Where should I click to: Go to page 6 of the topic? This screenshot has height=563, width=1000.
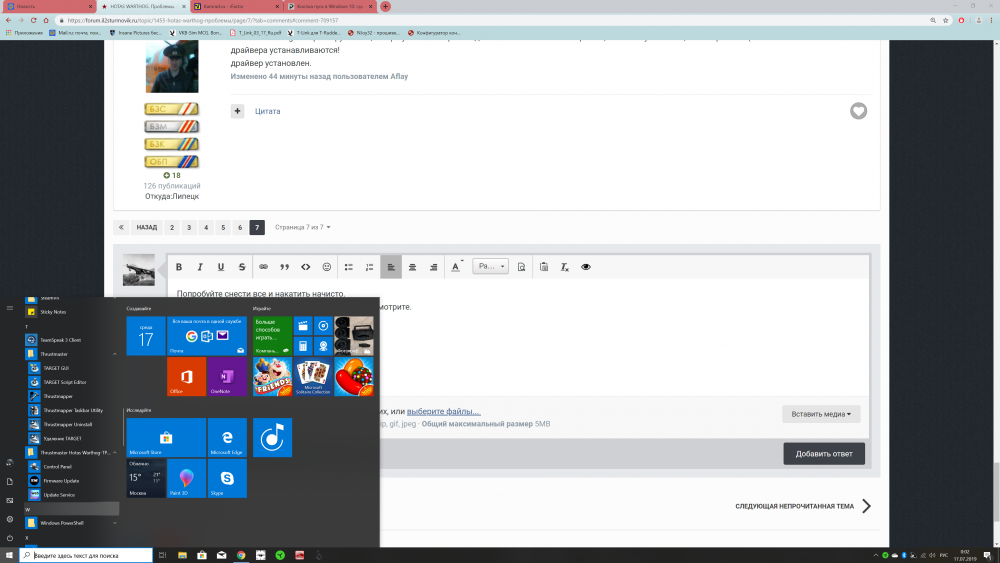[240, 227]
